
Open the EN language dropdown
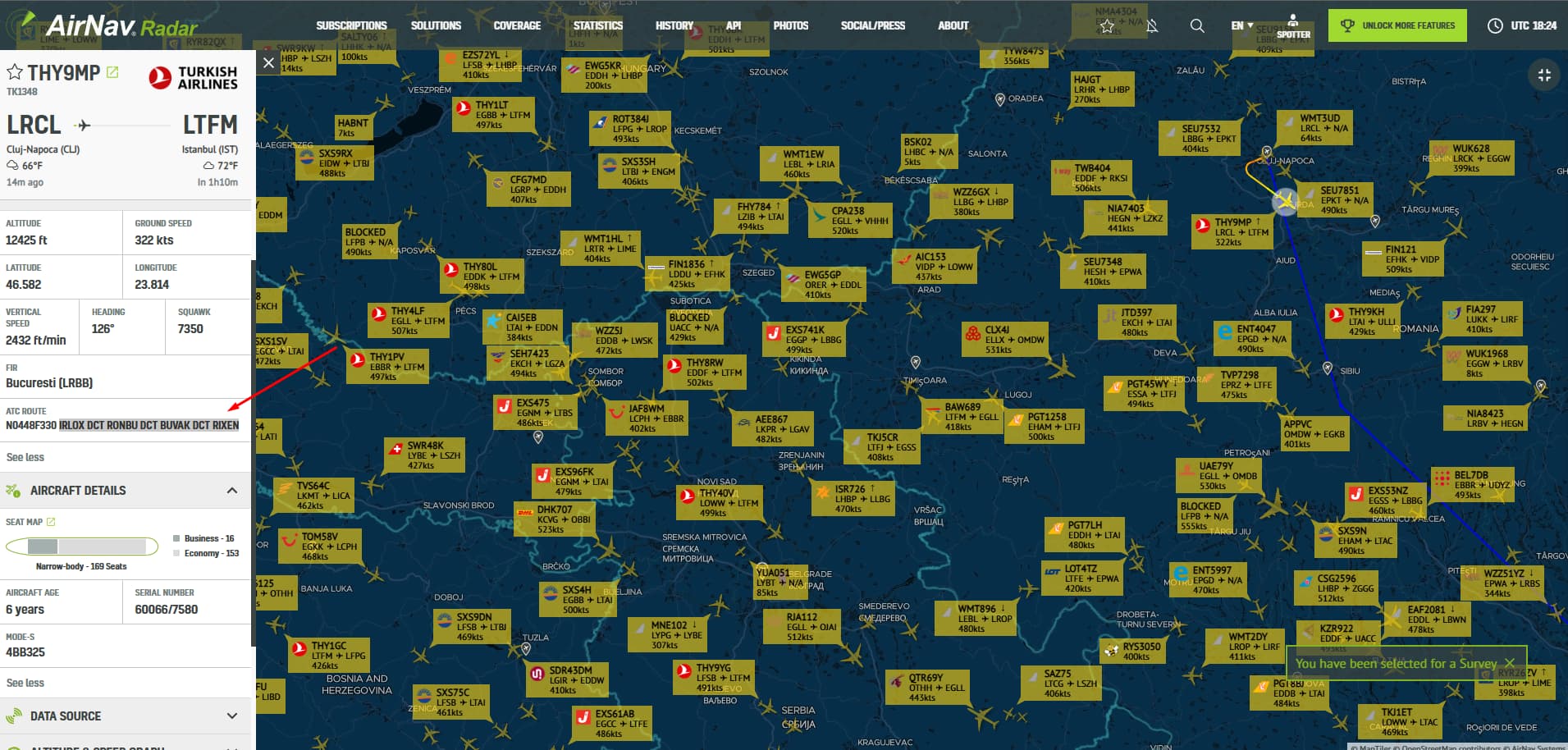[x=1242, y=26]
